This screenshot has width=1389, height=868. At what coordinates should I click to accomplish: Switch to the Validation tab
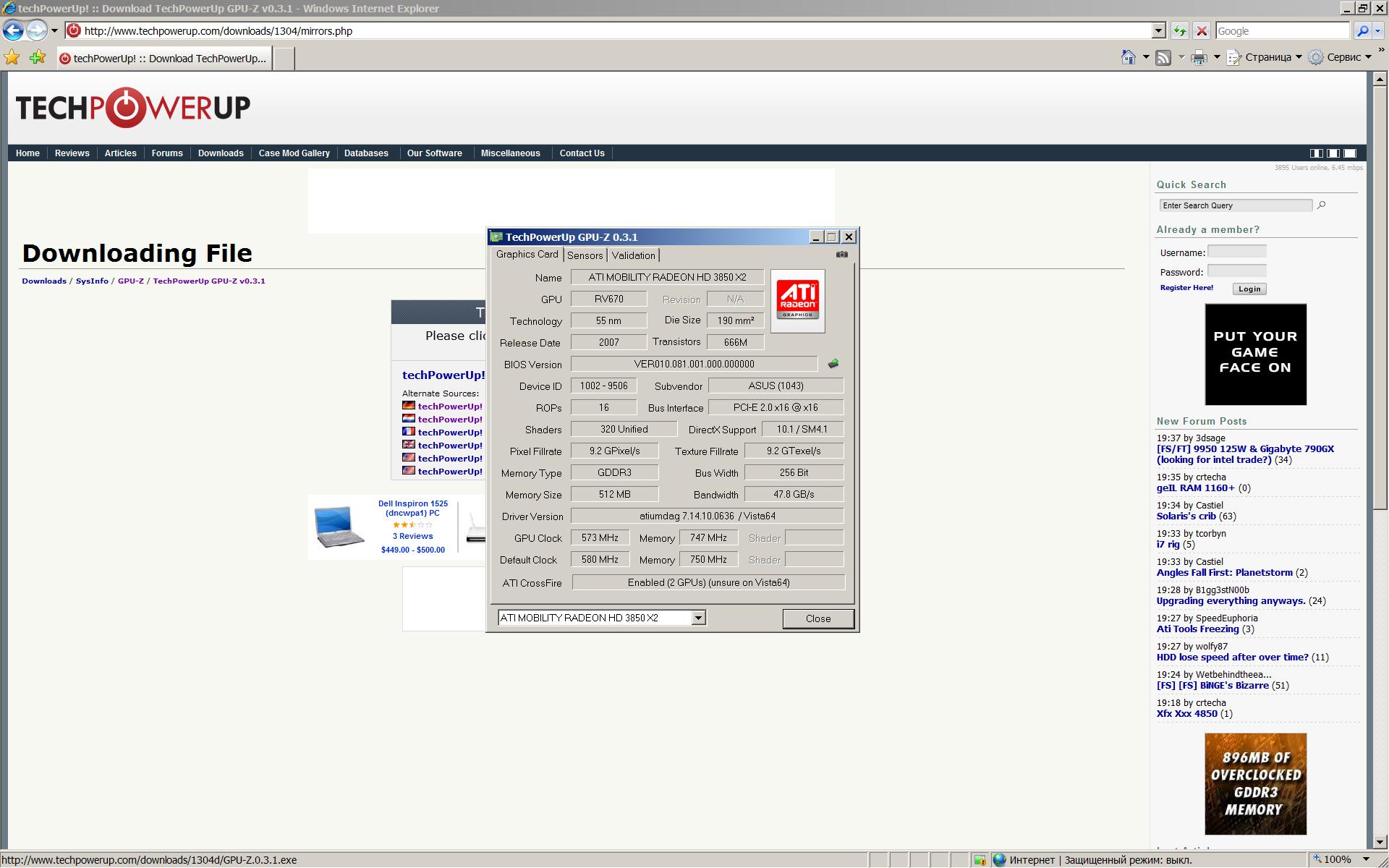click(x=633, y=255)
